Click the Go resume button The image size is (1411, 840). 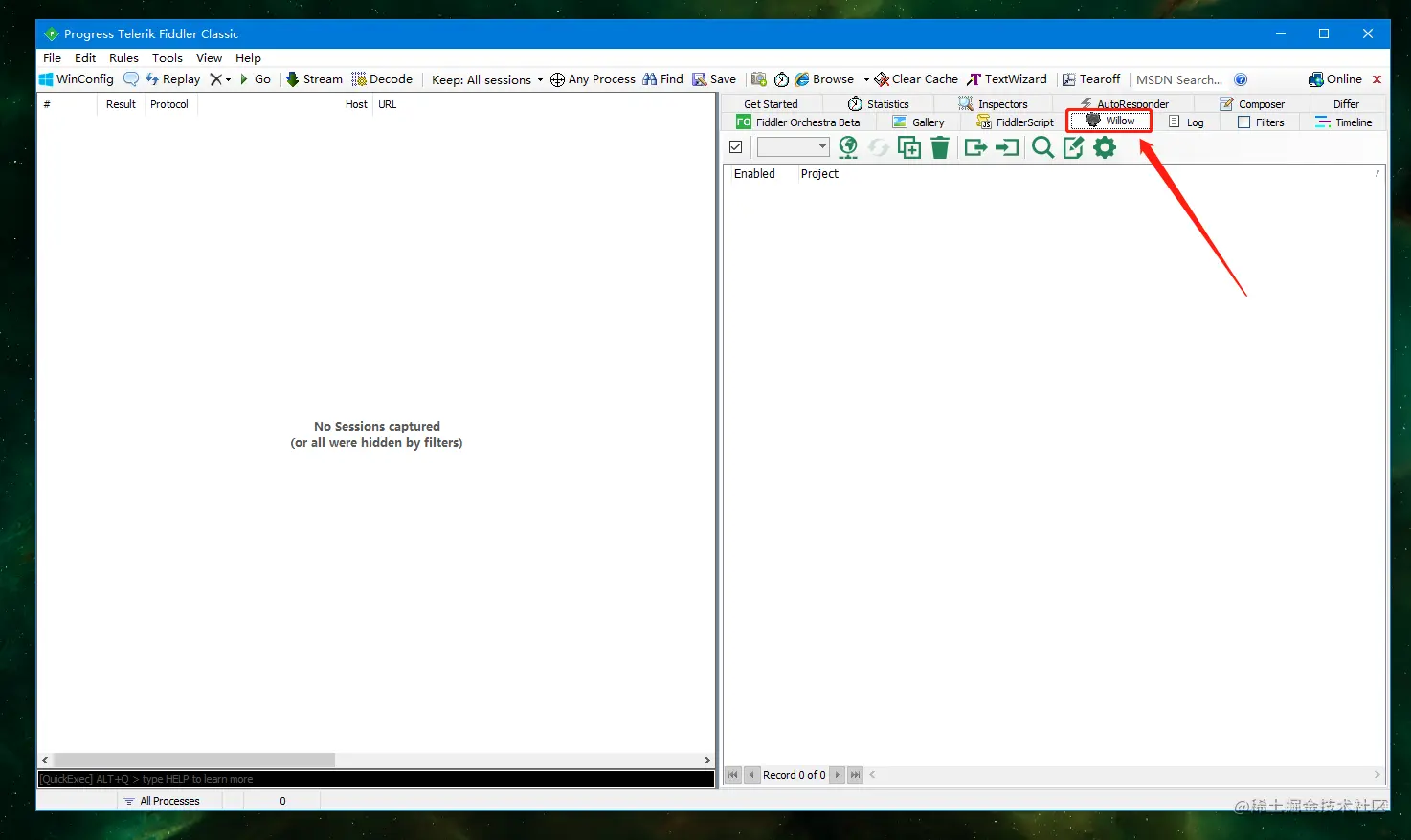click(x=256, y=79)
